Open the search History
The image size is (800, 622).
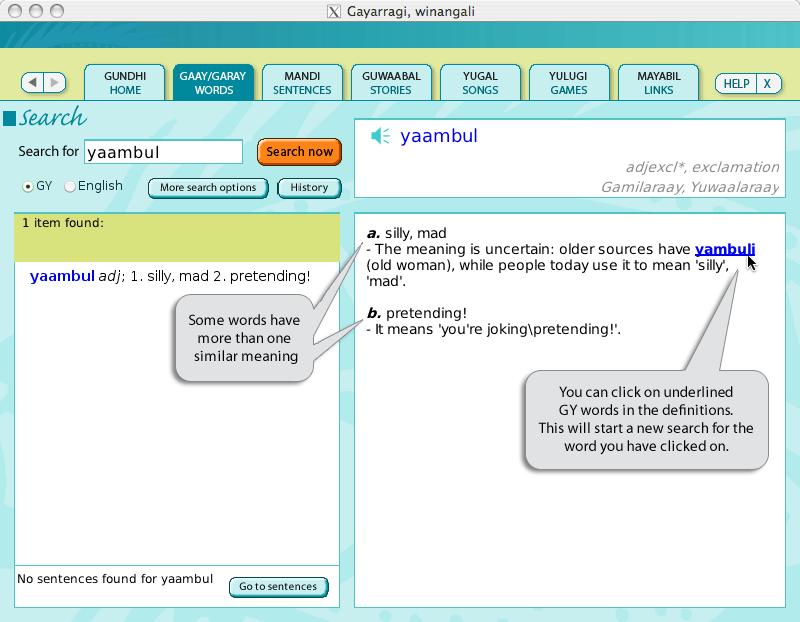[x=309, y=188]
